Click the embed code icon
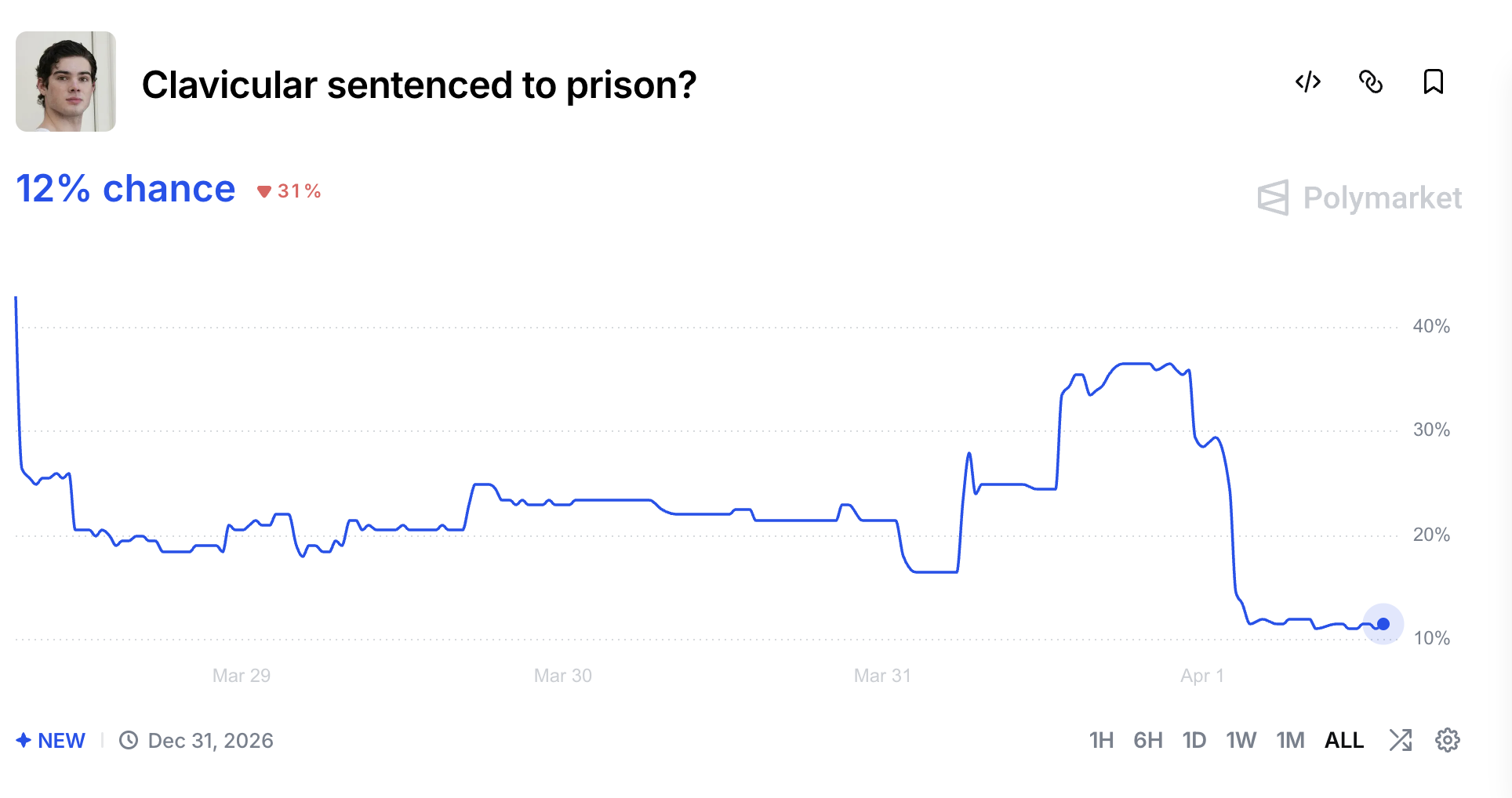Screen dimensions: 1512x798 click(1308, 82)
